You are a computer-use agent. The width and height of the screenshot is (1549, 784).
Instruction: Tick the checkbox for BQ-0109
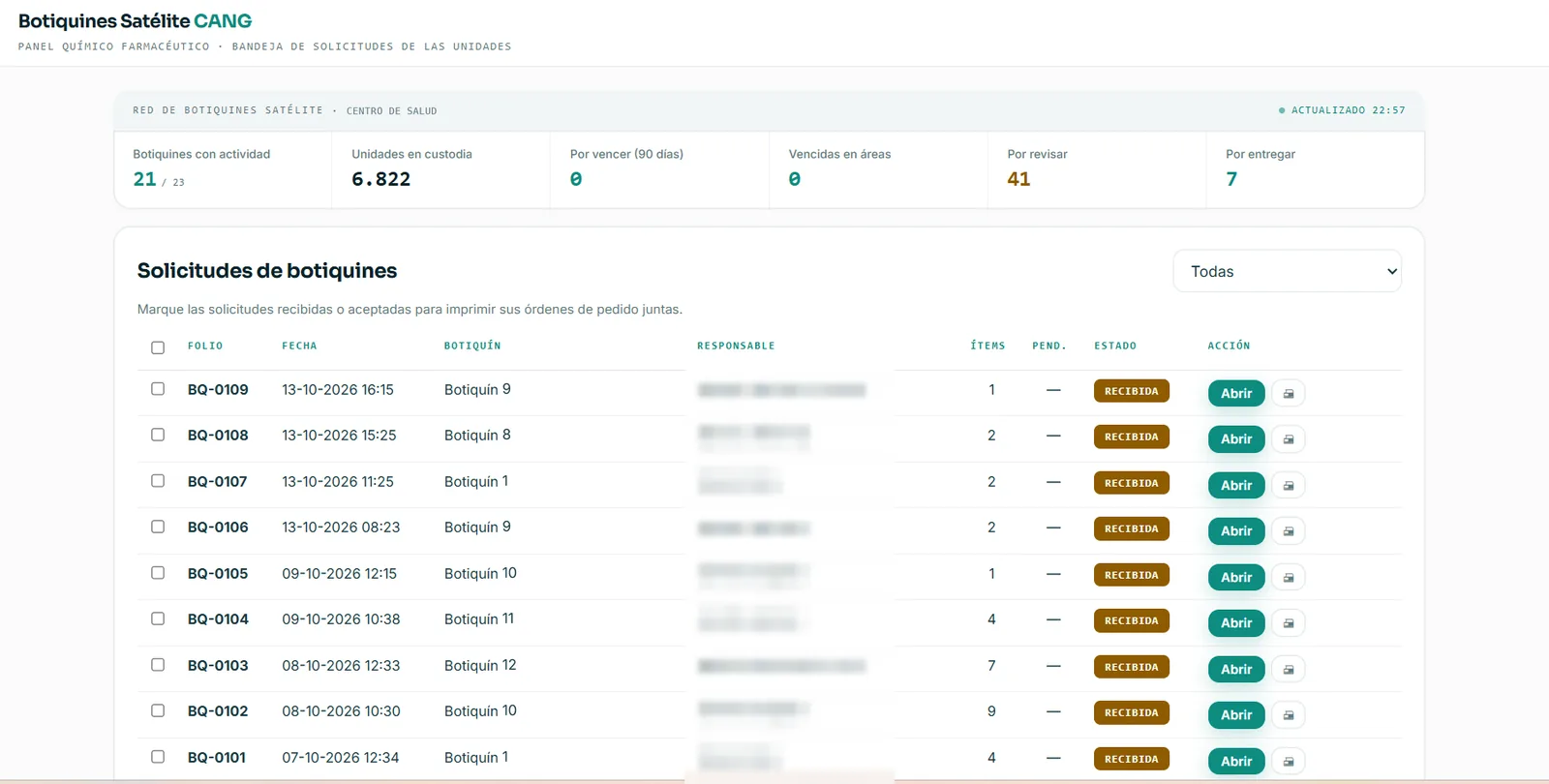pyautogui.click(x=158, y=389)
